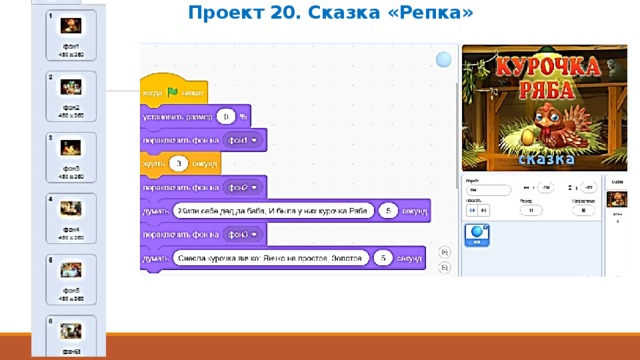Image resolution: width=640 pixels, height=360 pixels.
Task: Click the script area vertical scrollbar
Action: (x=457, y=136)
